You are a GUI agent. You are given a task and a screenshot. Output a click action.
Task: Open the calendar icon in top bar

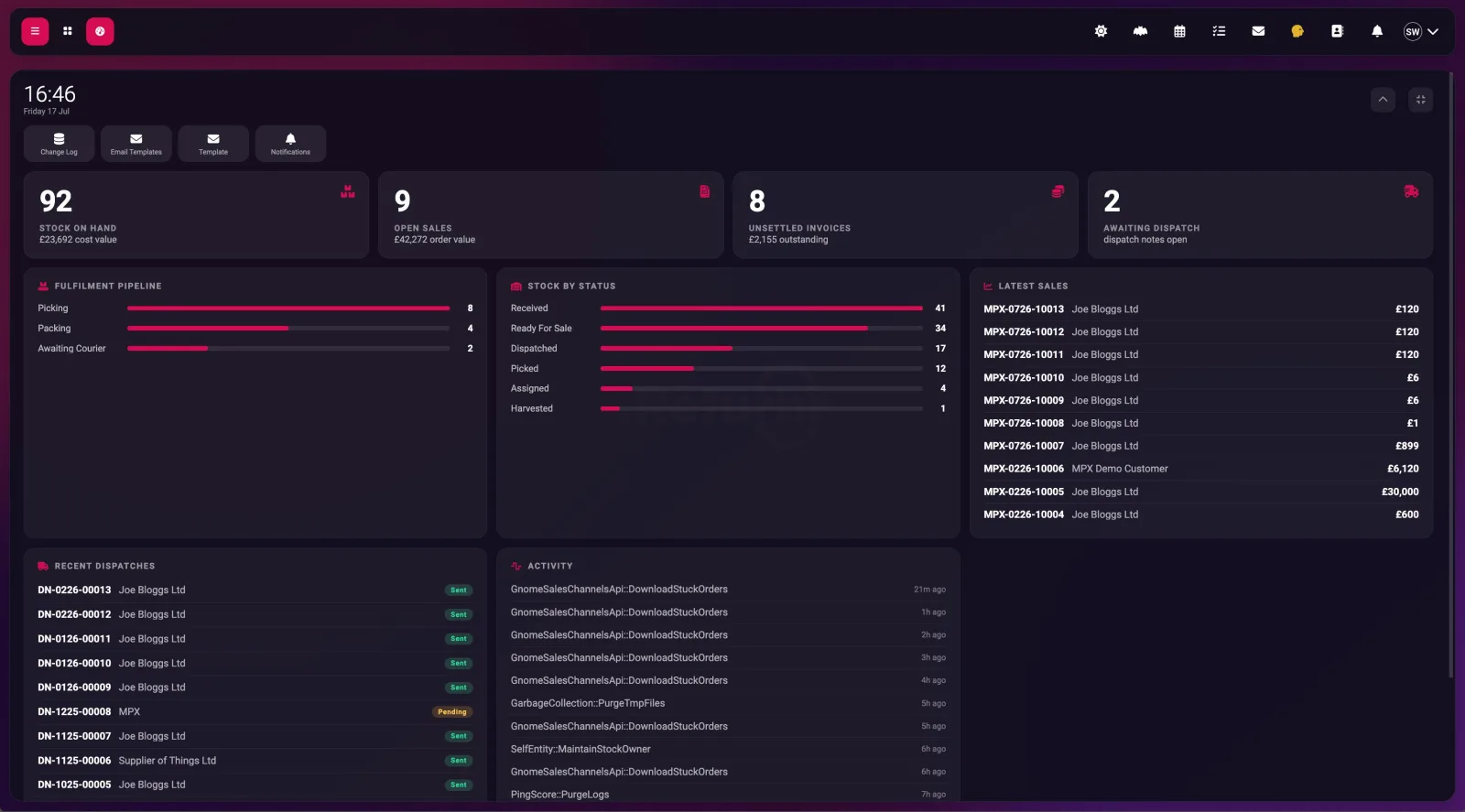coord(1179,31)
